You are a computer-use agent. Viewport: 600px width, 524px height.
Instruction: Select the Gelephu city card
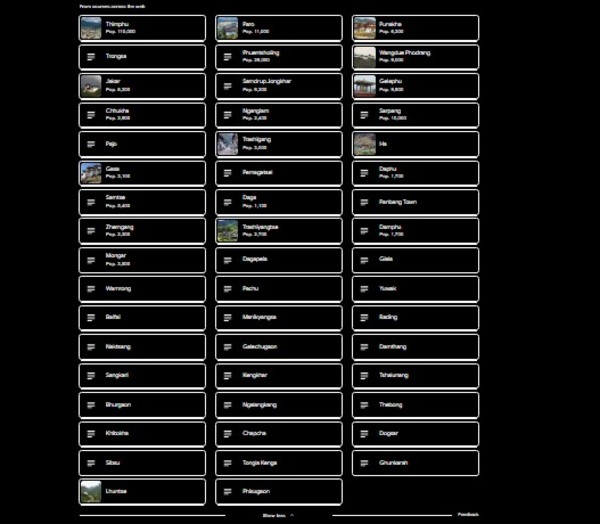(415, 86)
